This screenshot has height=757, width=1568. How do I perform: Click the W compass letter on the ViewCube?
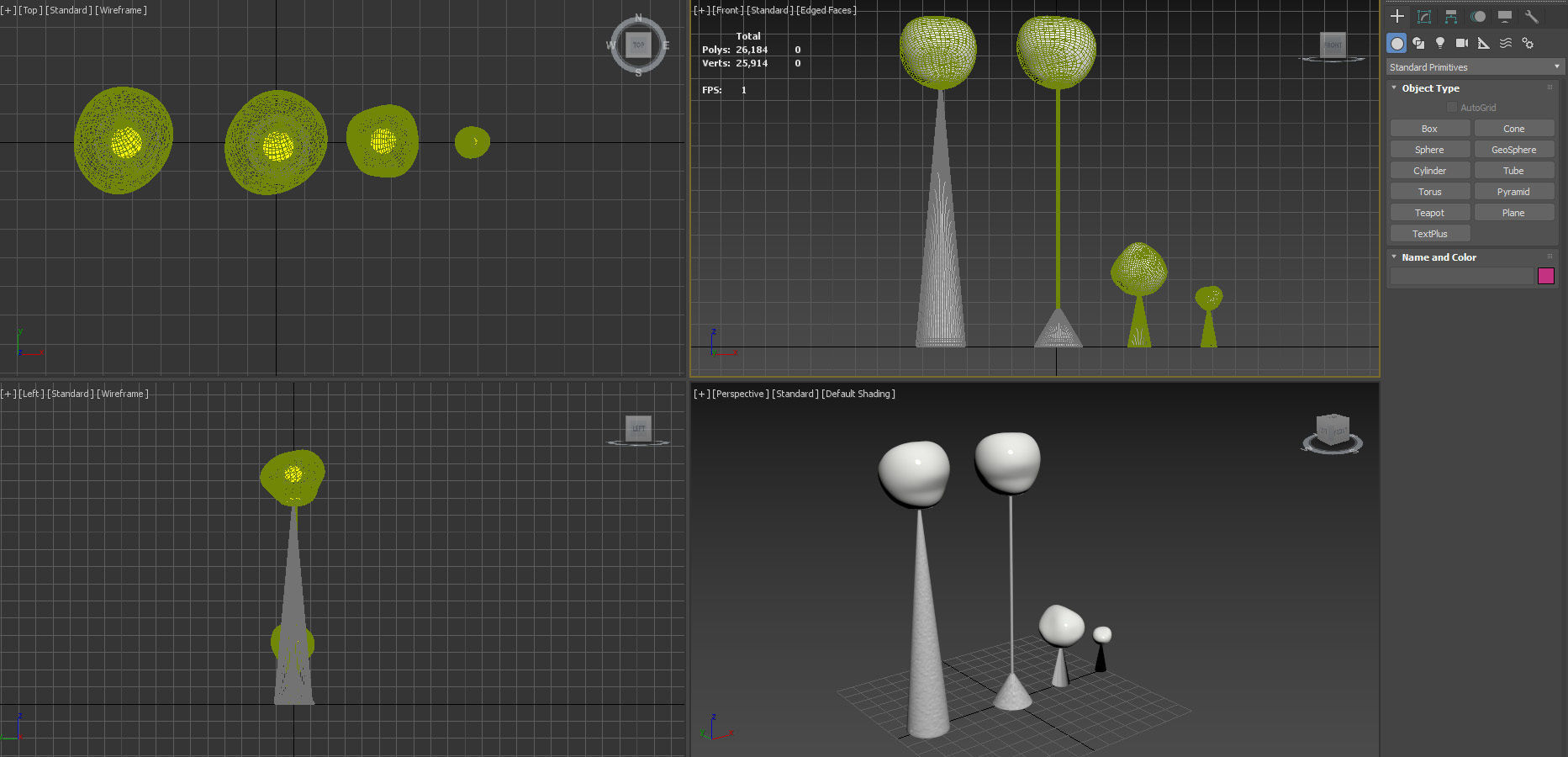610,45
